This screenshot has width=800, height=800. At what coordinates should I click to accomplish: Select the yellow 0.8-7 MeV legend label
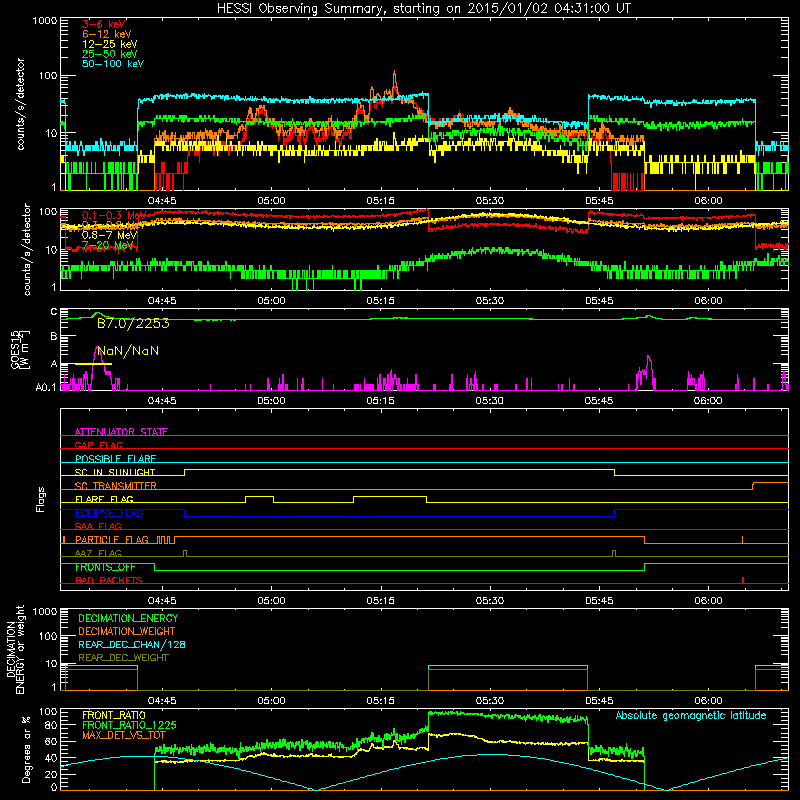point(109,235)
